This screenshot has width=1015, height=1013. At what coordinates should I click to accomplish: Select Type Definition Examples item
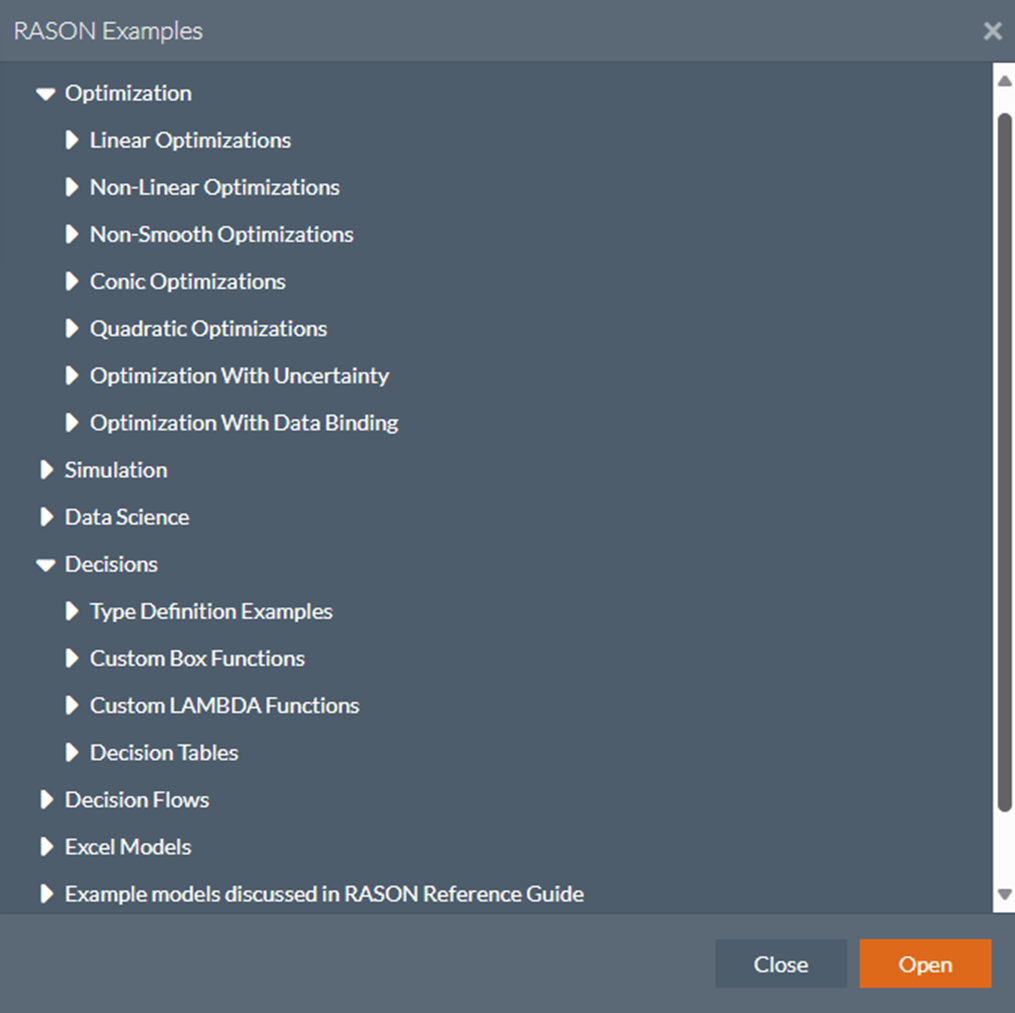click(211, 611)
